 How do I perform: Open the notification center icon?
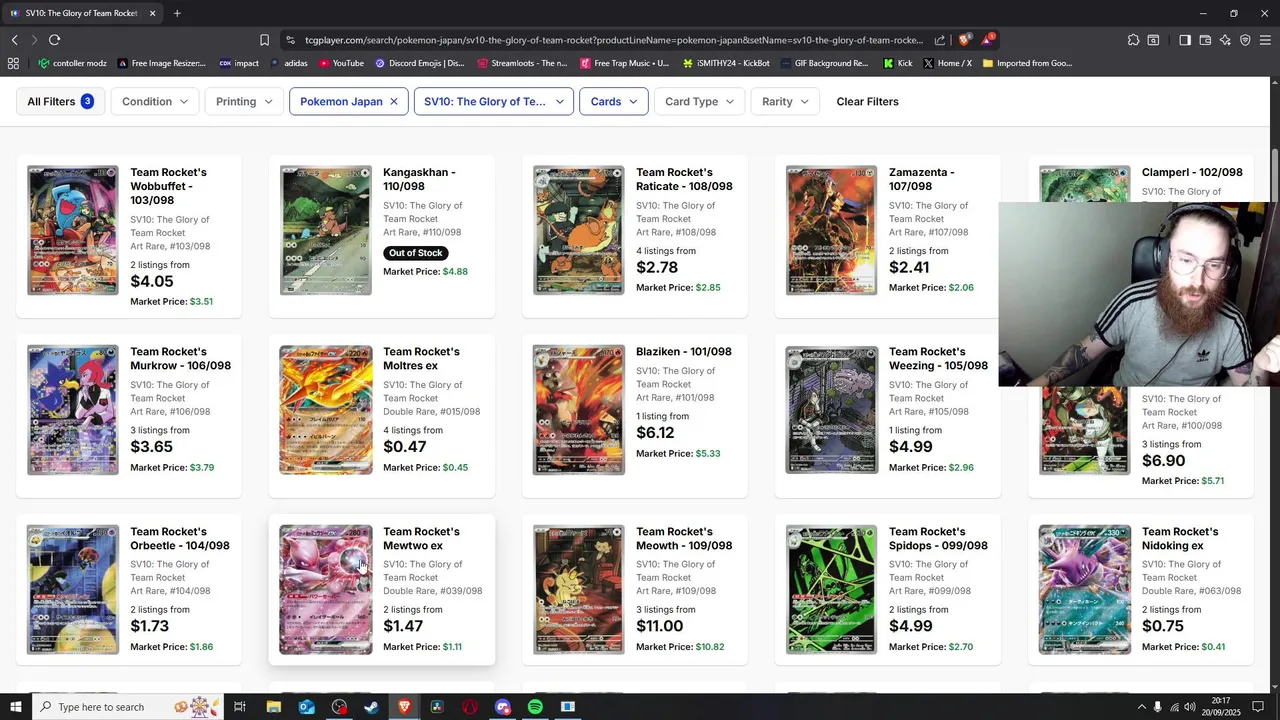click(x=1259, y=707)
